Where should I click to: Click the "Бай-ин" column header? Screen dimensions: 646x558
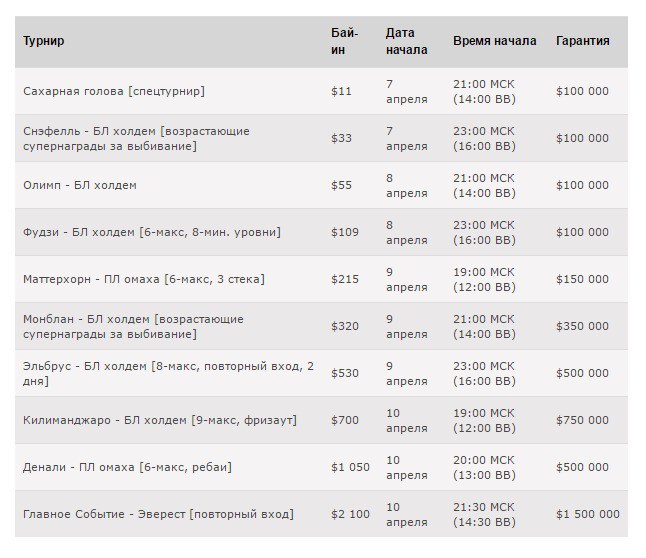(344, 41)
